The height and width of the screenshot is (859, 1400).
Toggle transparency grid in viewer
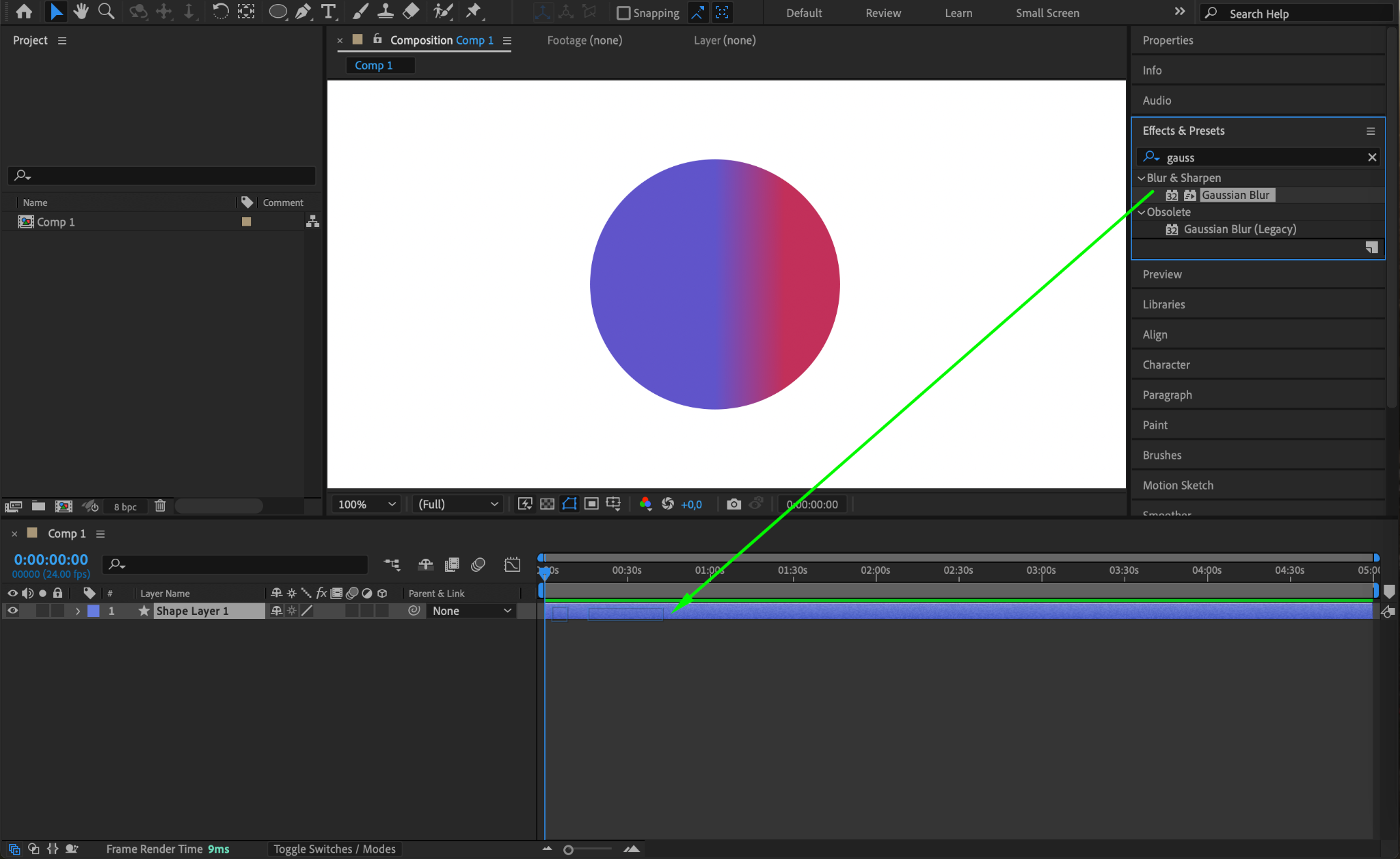(x=547, y=504)
